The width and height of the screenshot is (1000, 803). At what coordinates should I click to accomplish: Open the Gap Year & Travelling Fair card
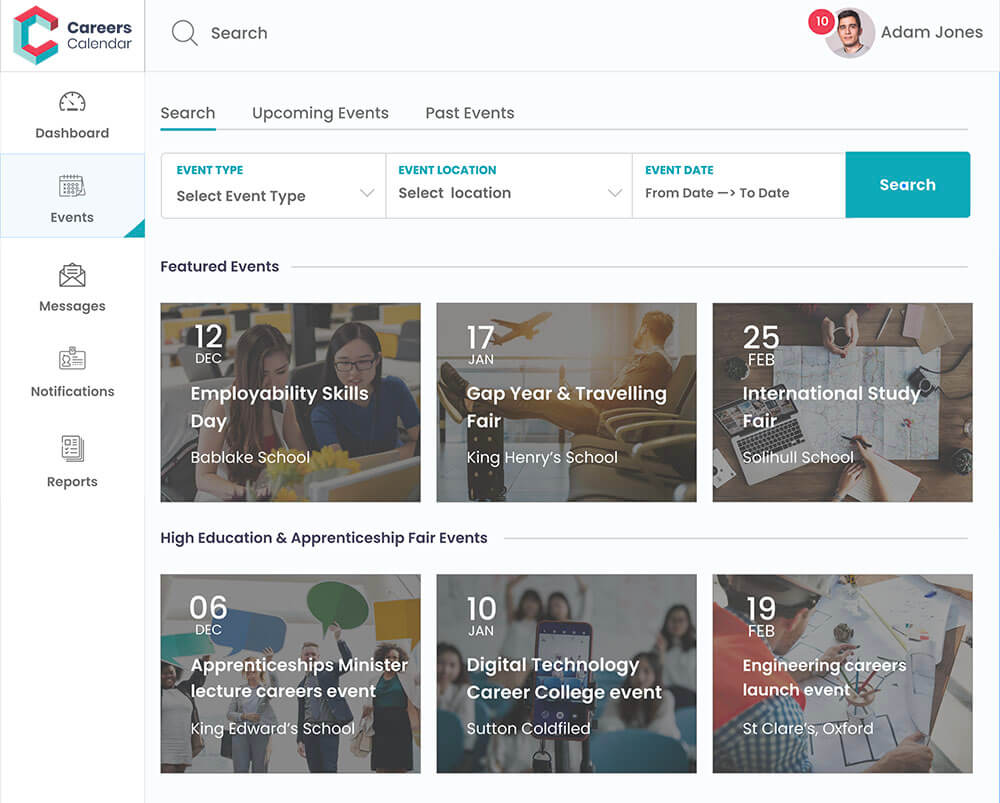(566, 402)
